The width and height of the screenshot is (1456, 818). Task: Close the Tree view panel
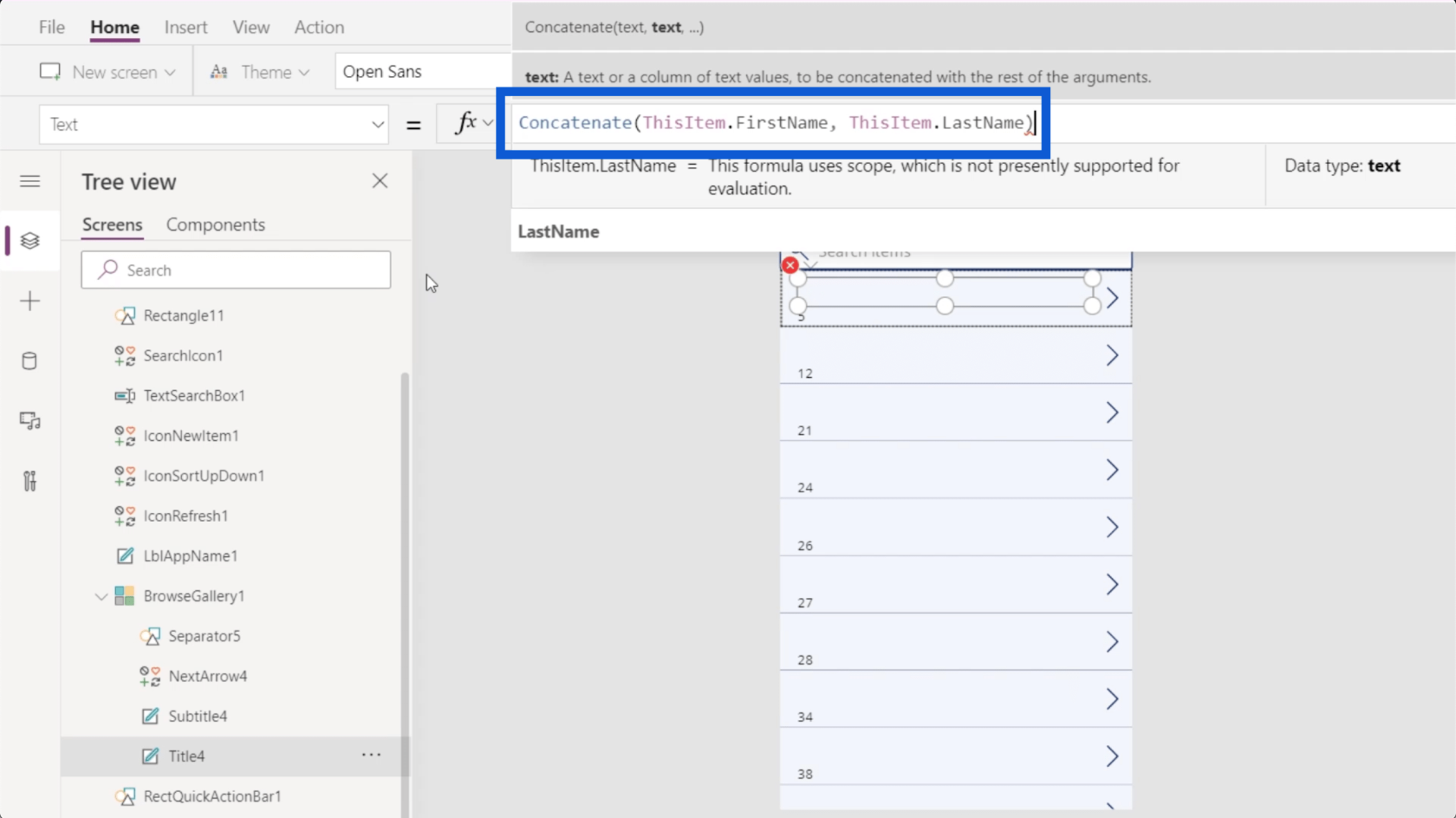(380, 181)
